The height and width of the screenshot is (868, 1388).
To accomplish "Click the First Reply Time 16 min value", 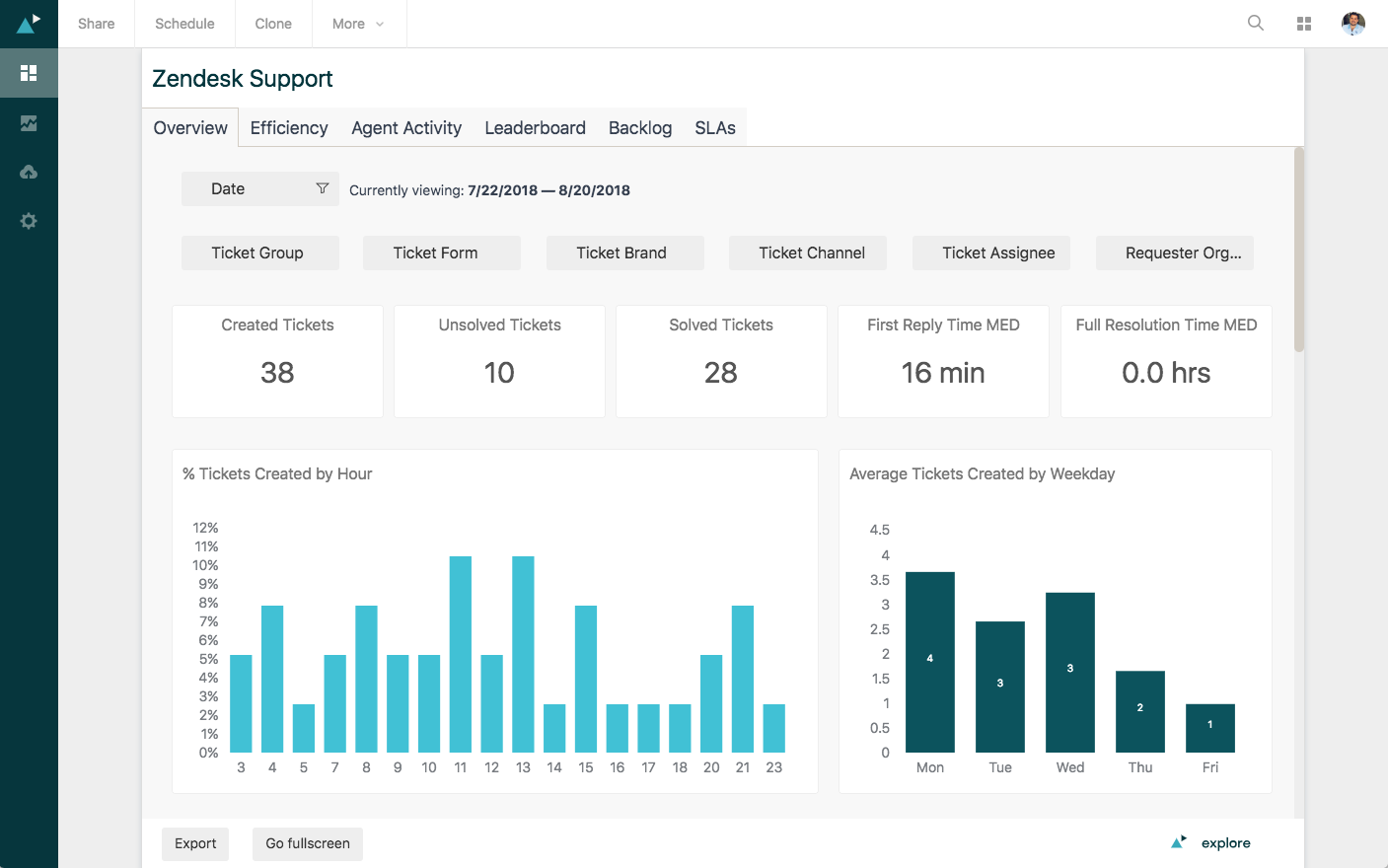I will (x=943, y=373).
